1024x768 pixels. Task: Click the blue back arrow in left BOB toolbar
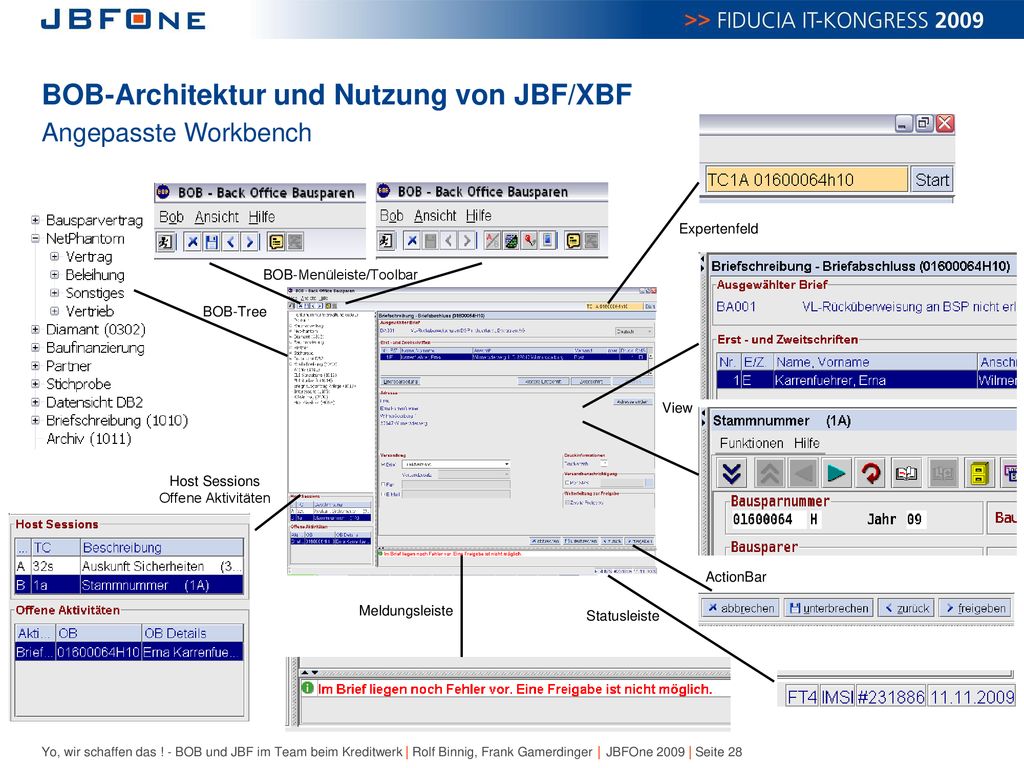(231, 242)
